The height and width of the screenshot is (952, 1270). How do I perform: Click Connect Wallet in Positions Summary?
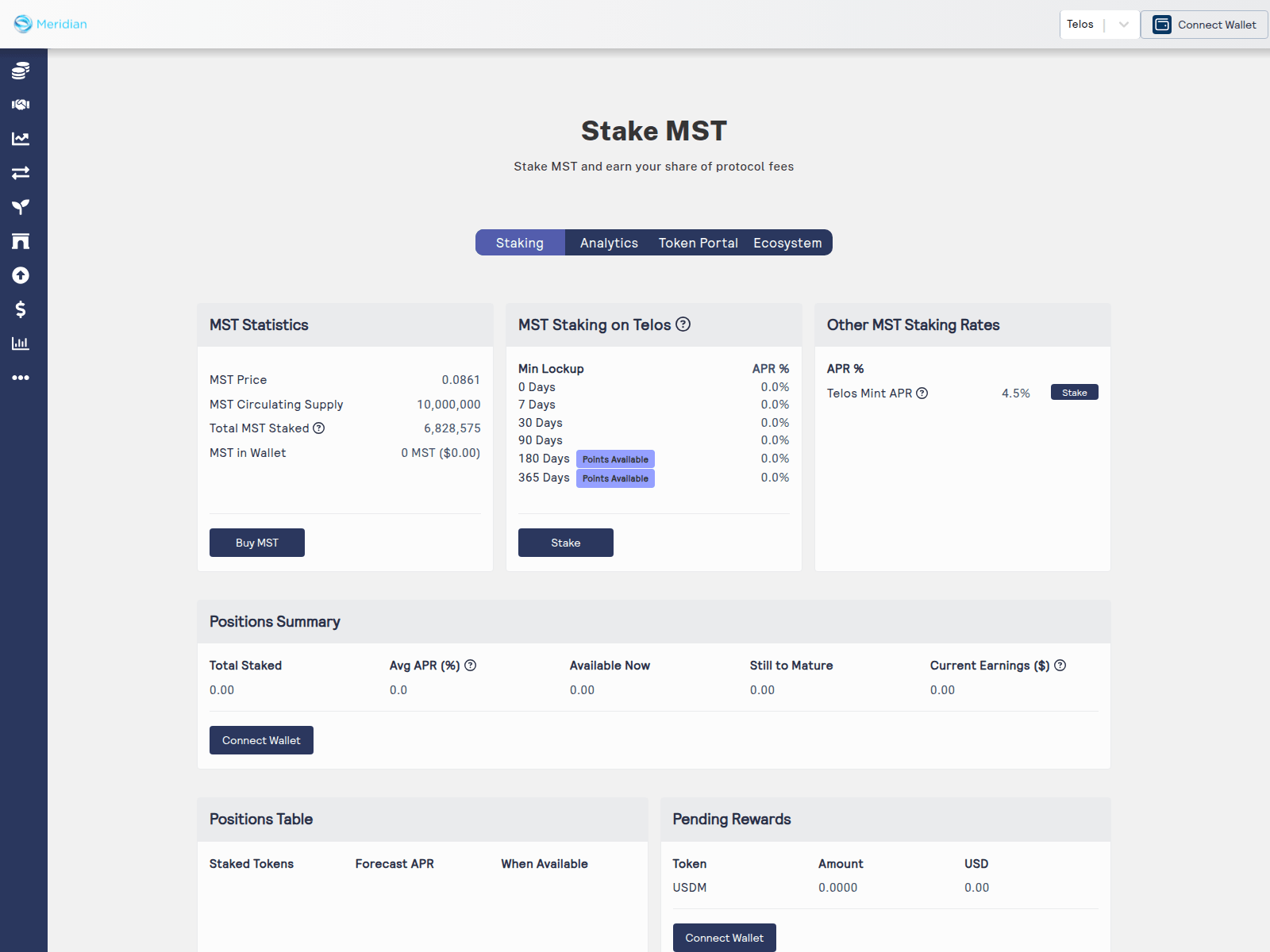261,740
